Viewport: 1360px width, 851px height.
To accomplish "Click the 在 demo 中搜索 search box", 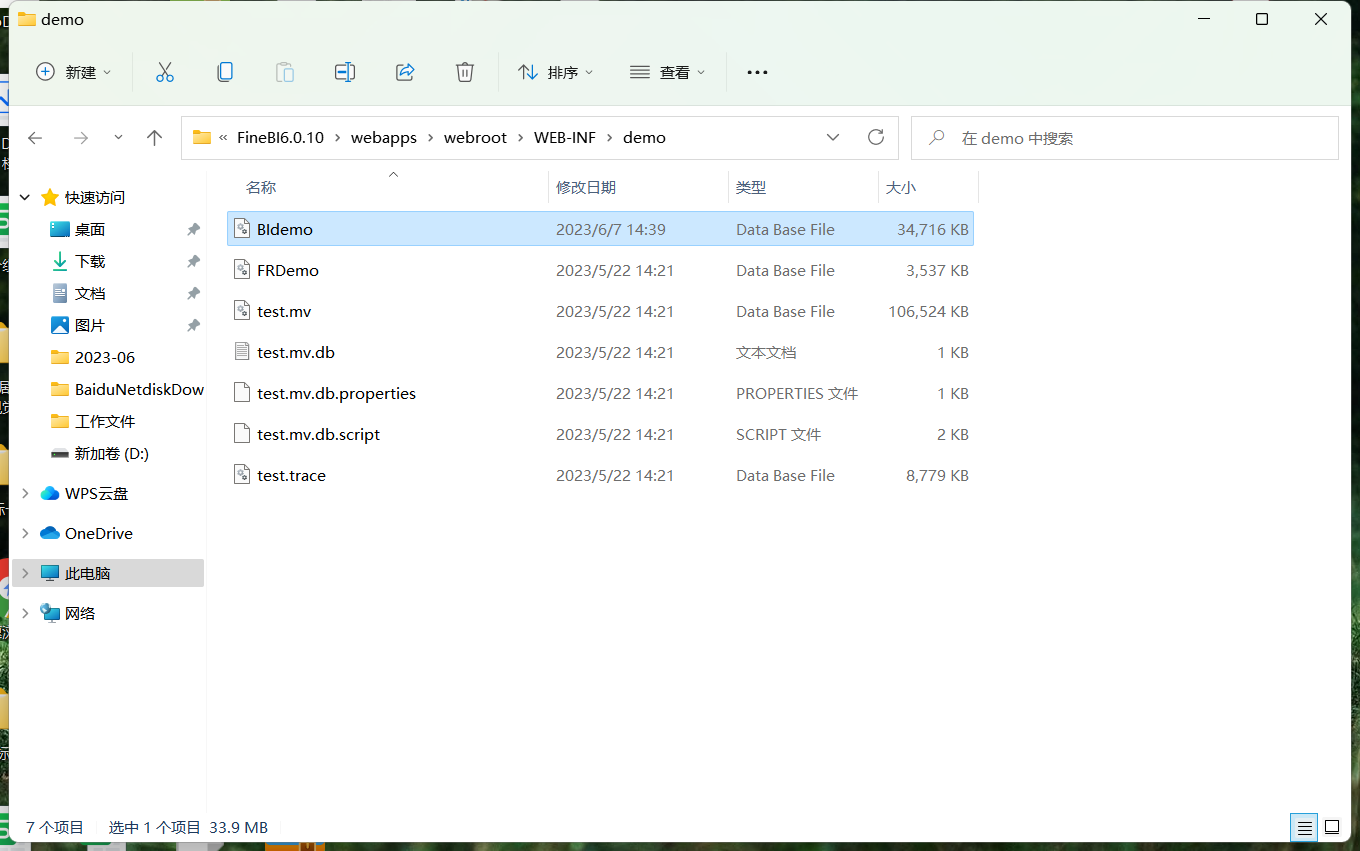I will (x=1125, y=138).
